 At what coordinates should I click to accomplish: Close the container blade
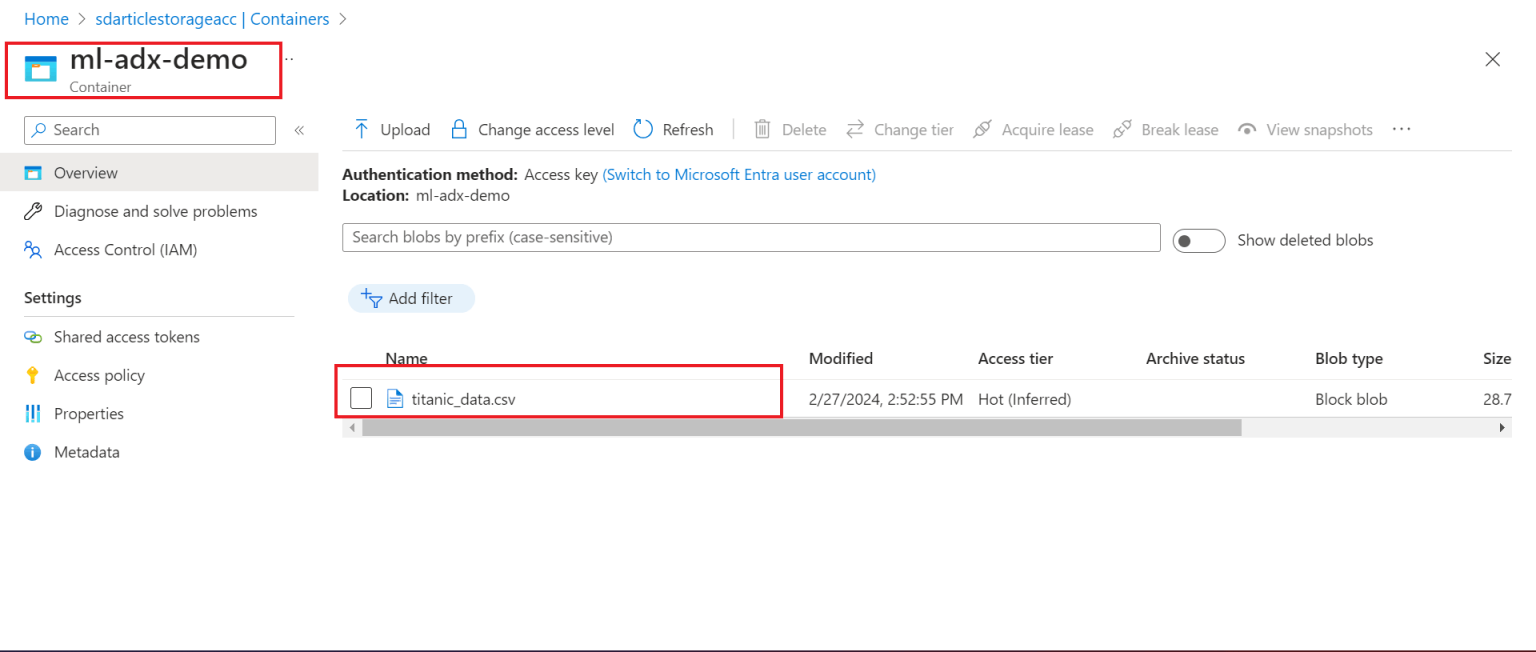[x=1492, y=60]
